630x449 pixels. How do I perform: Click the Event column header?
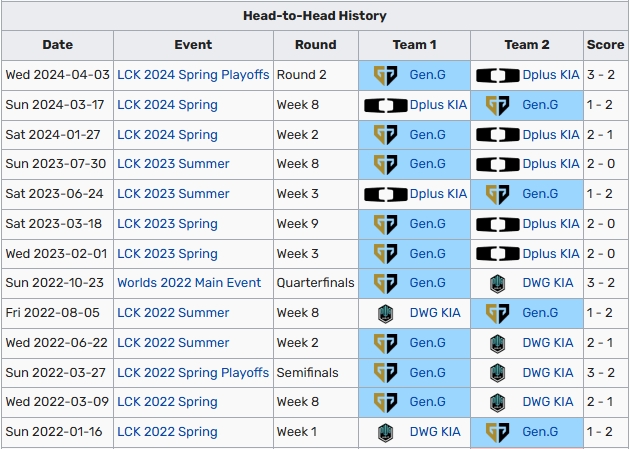[193, 45]
